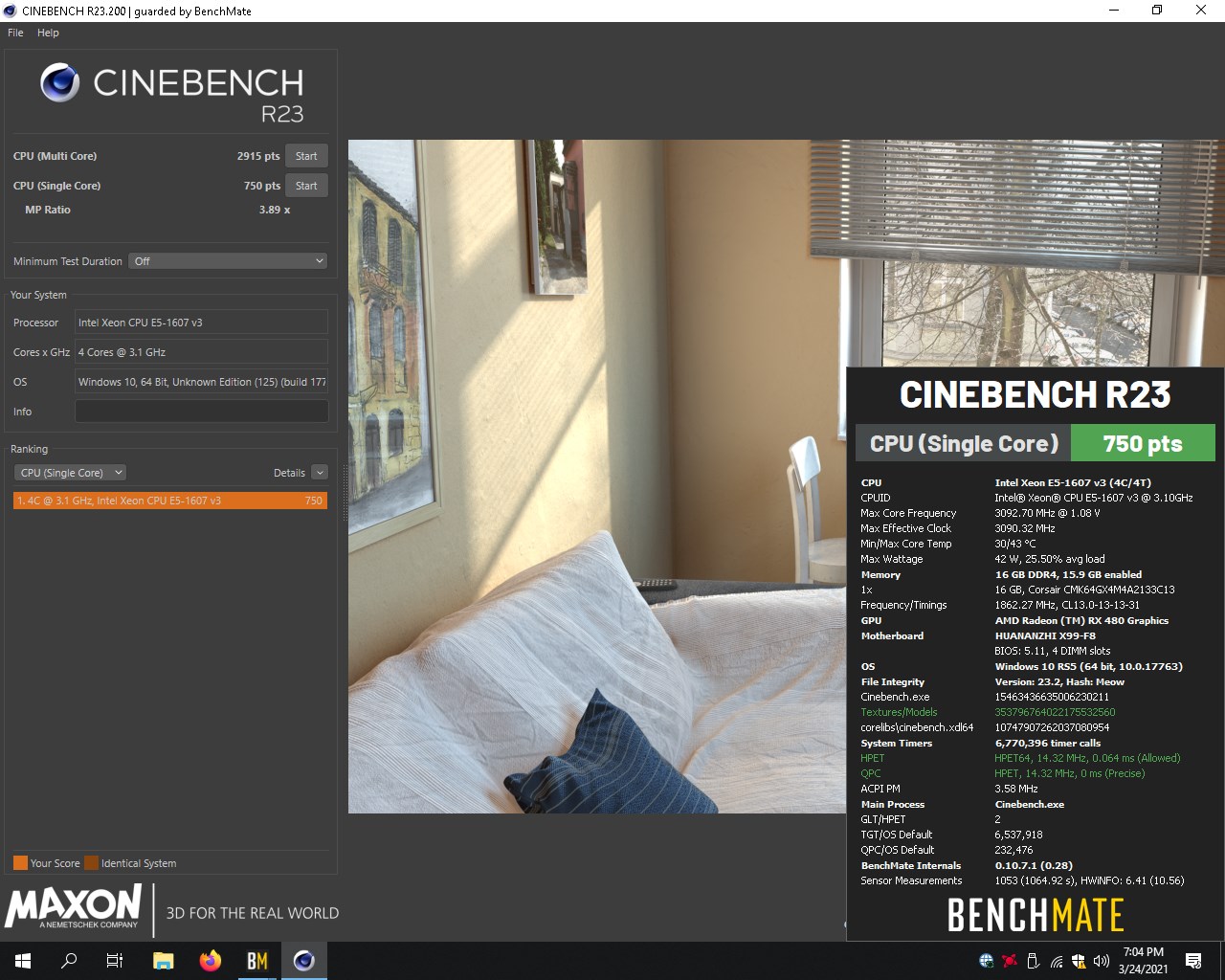Click the title bar Cinebench icon
Image resolution: width=1225 pixels, height=980 pixels.
(x=10, y=11)
